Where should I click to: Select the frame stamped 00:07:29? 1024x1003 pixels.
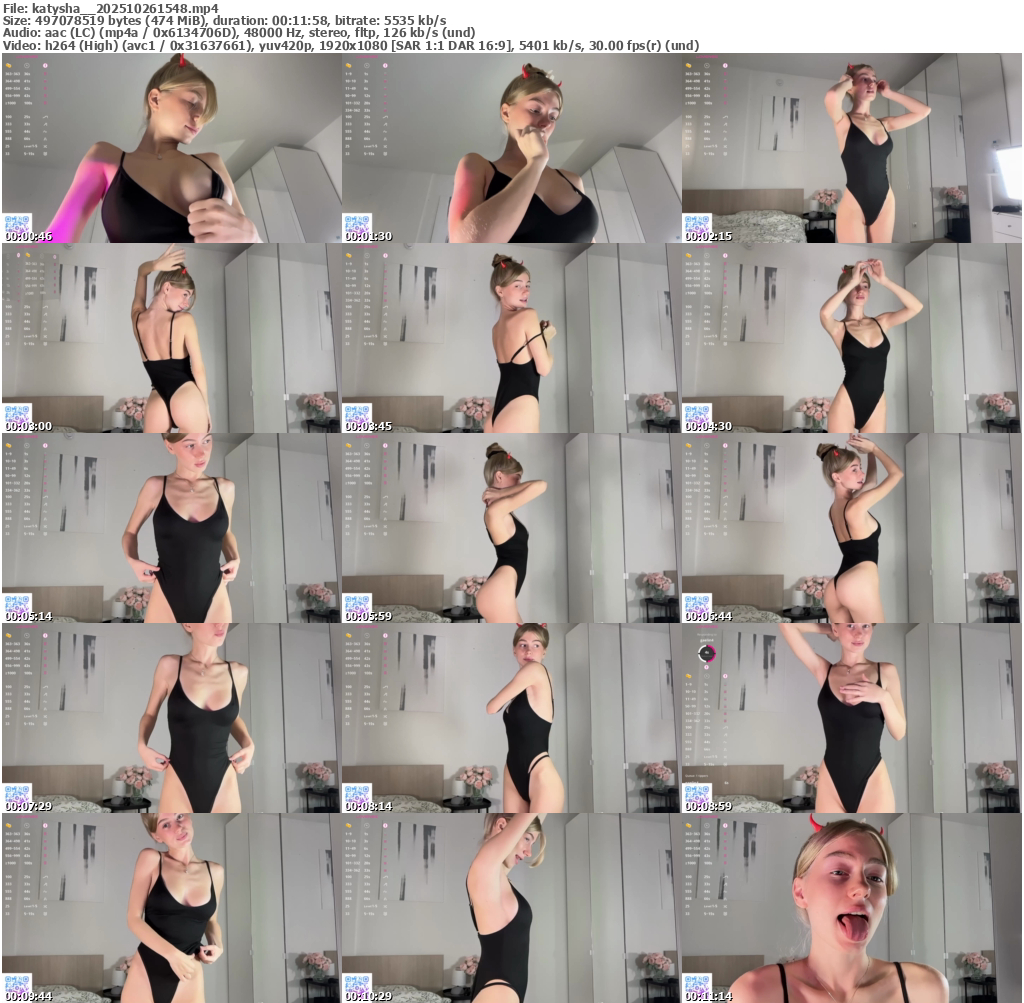[x=171, y=718]
